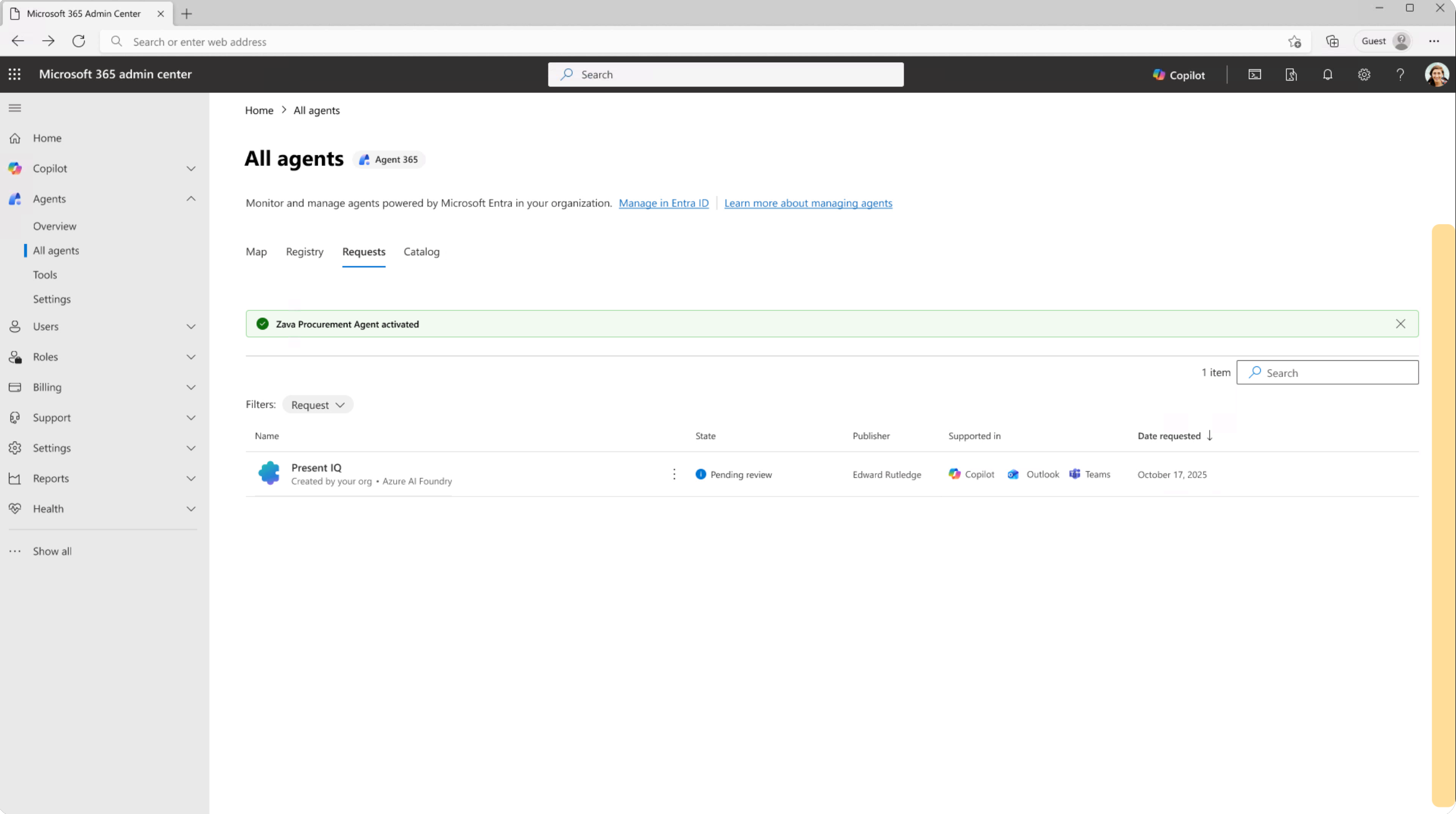Open the Present IQ agent name

(x=316, y=468)
